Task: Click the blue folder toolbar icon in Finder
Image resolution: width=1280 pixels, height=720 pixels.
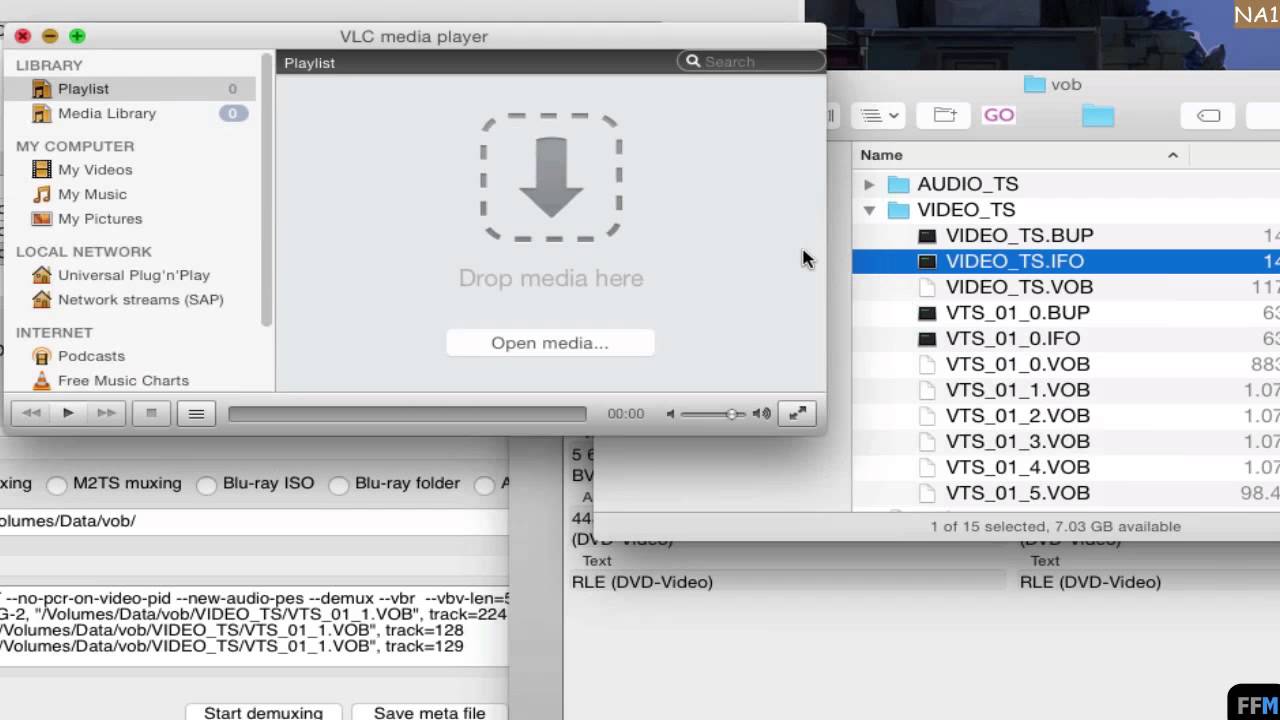Action: point(1097,115)
